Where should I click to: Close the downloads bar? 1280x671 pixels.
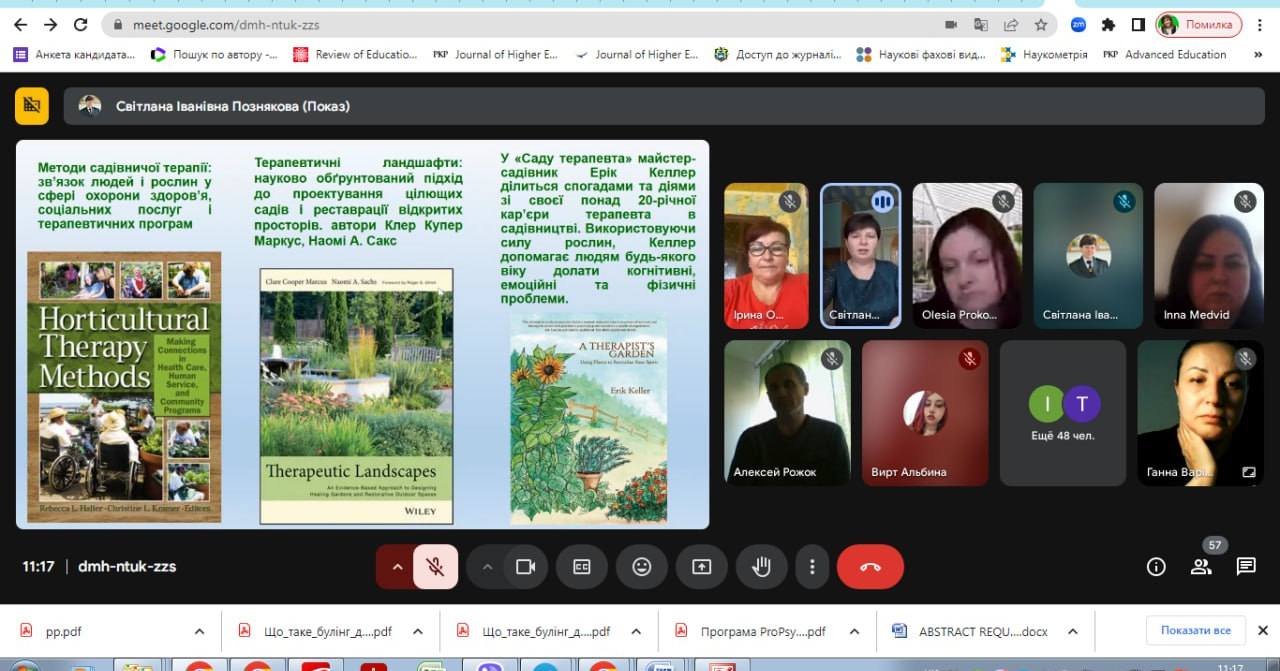1263,631
